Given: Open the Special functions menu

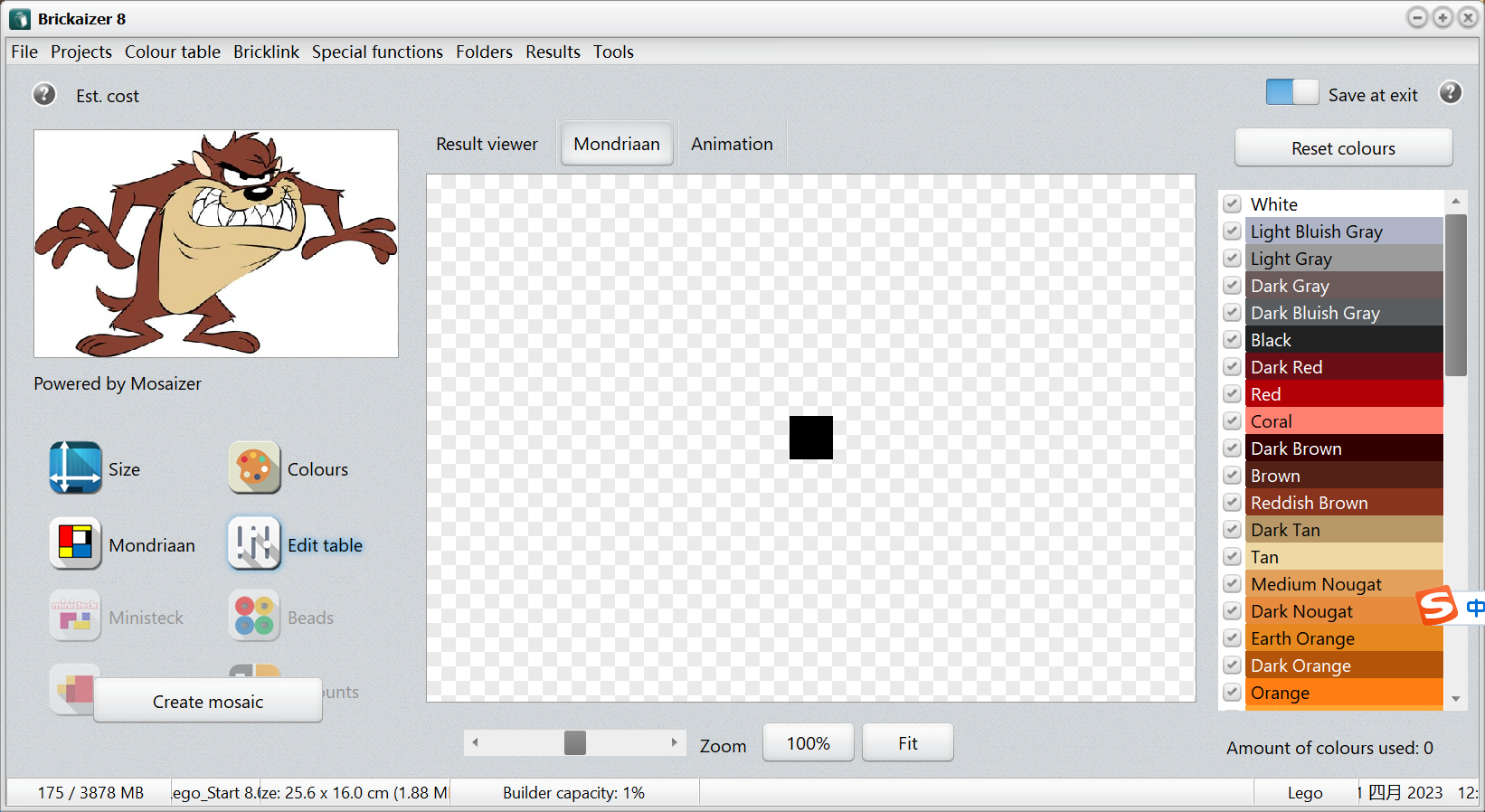Looking at the screenshot, I should pyautogui.click(x=377, y=52).
